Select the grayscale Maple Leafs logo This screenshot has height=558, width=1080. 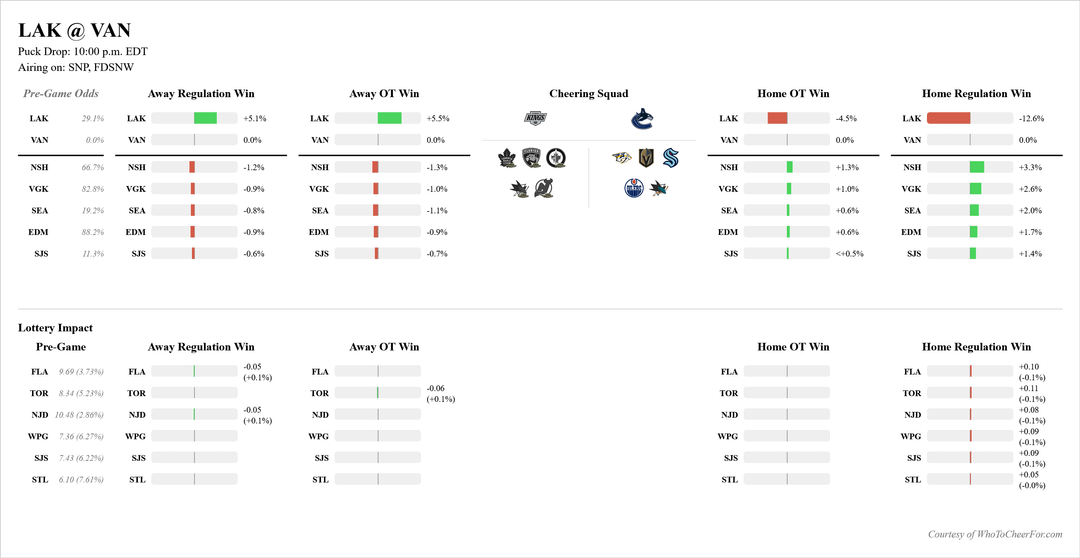(507, 157)
